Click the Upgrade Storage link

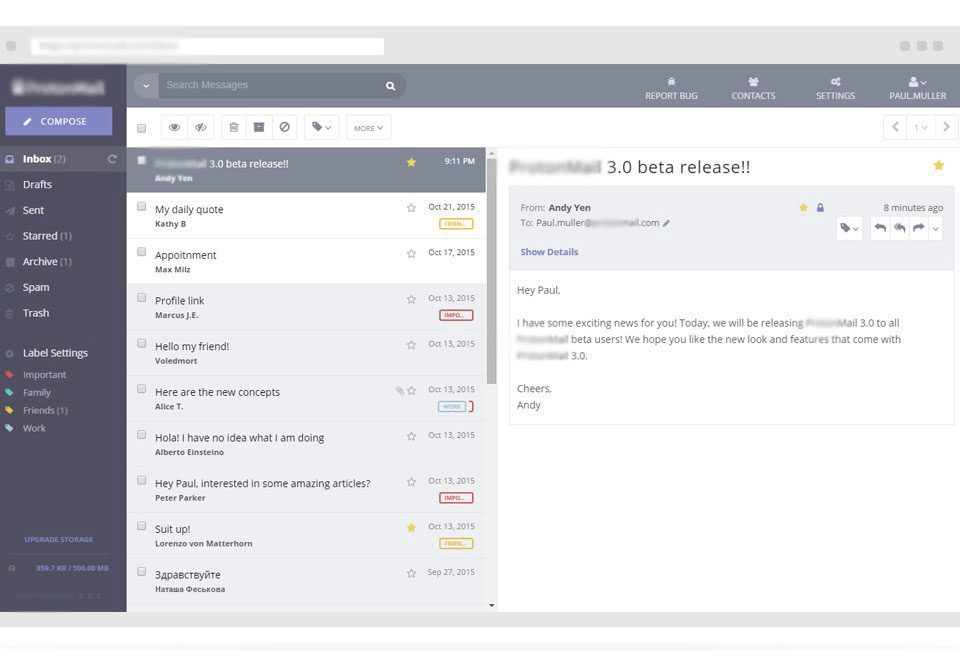click(59, 540)
